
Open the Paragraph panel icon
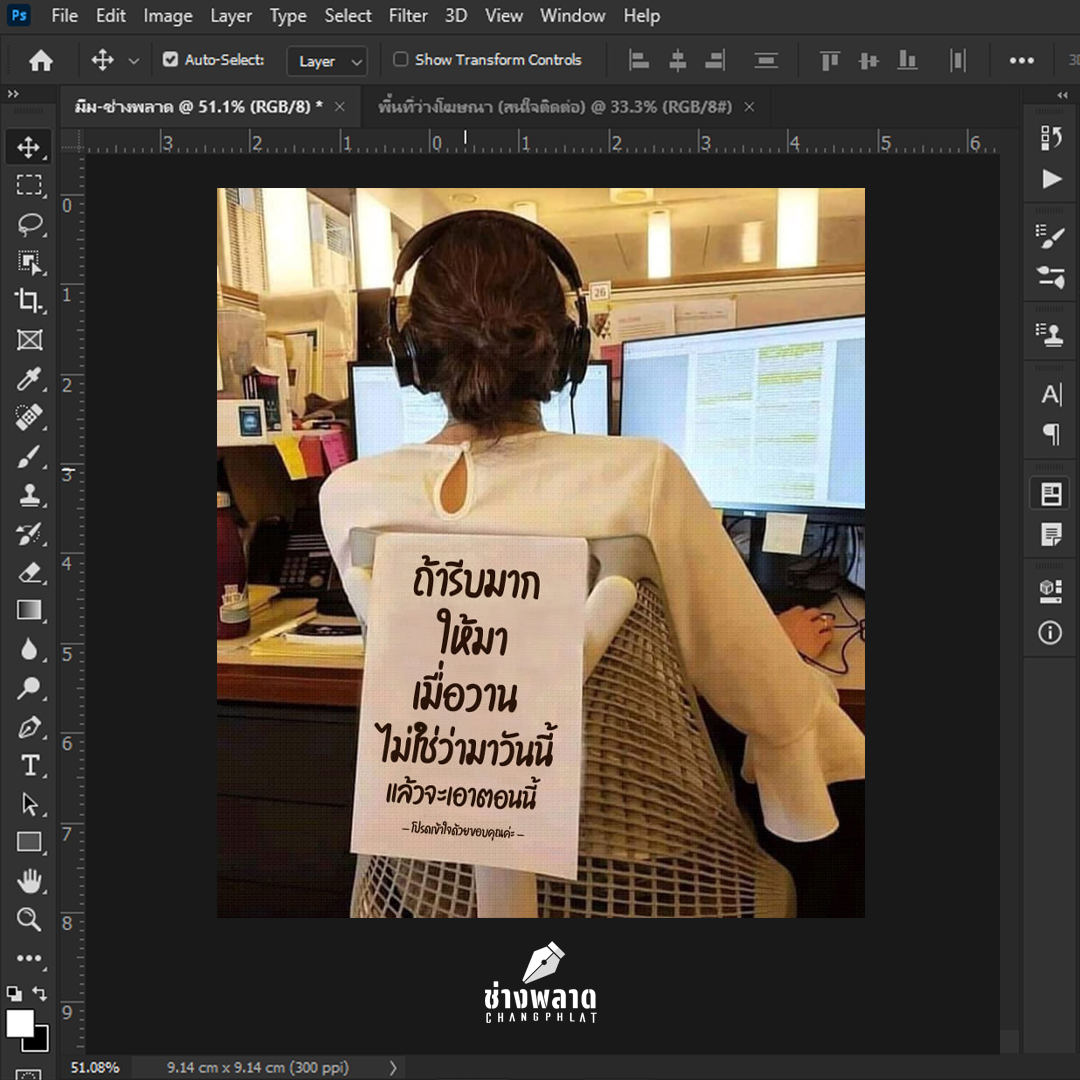[x=1050, y=435]
